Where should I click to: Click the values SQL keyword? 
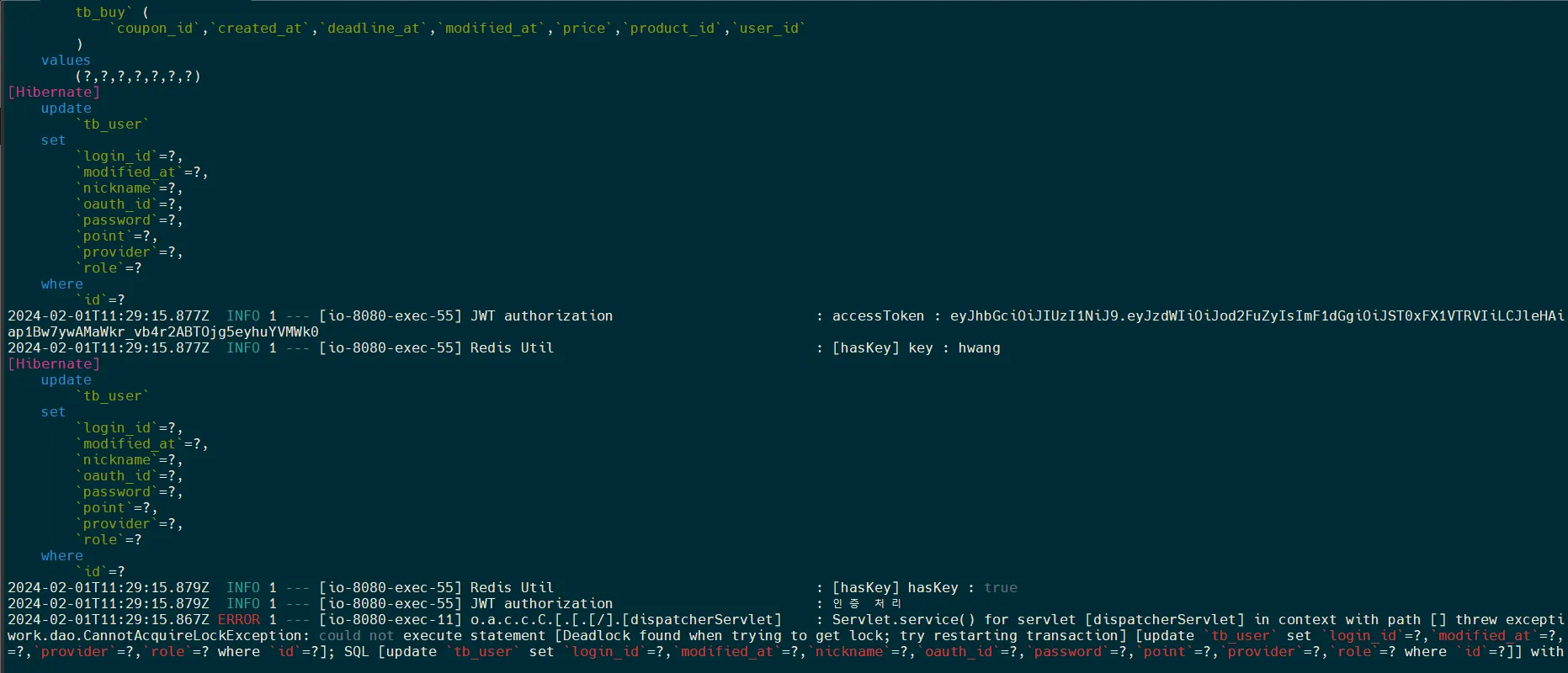tap(66, 61)
